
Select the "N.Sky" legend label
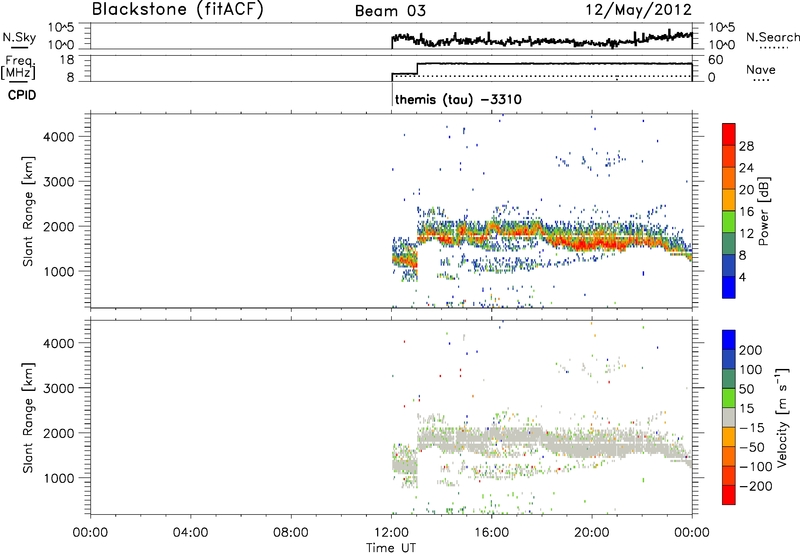[19, 37]
